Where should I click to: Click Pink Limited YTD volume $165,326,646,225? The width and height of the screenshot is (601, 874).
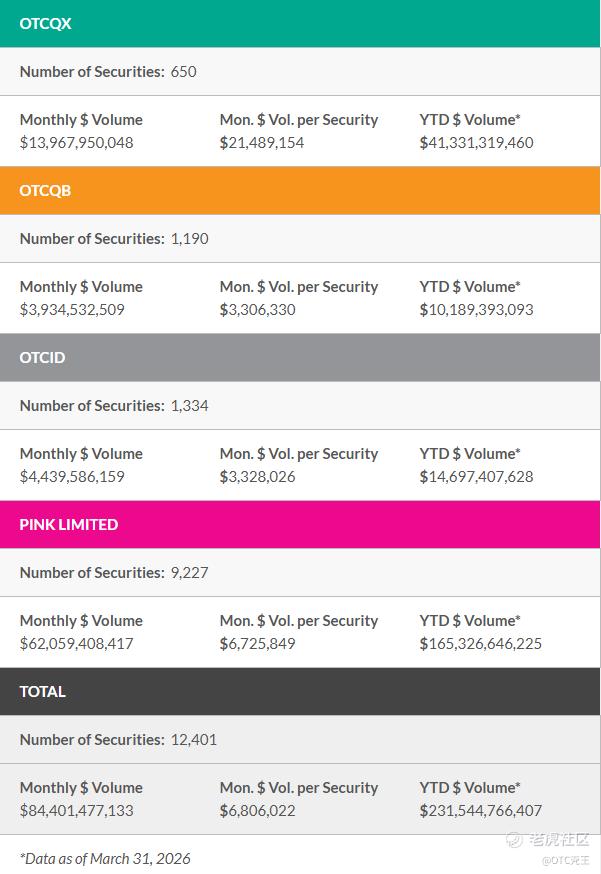point(480,643)
